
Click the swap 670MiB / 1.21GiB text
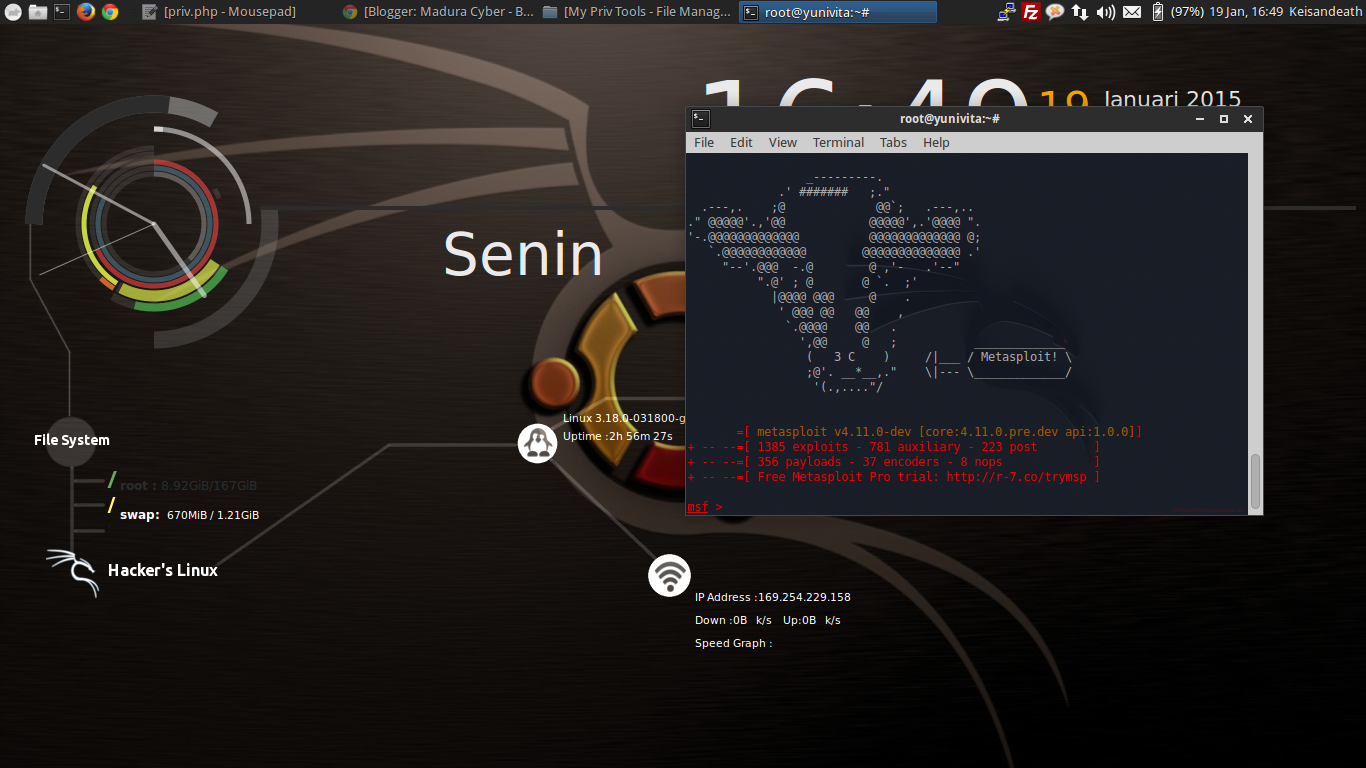(189, 515)
